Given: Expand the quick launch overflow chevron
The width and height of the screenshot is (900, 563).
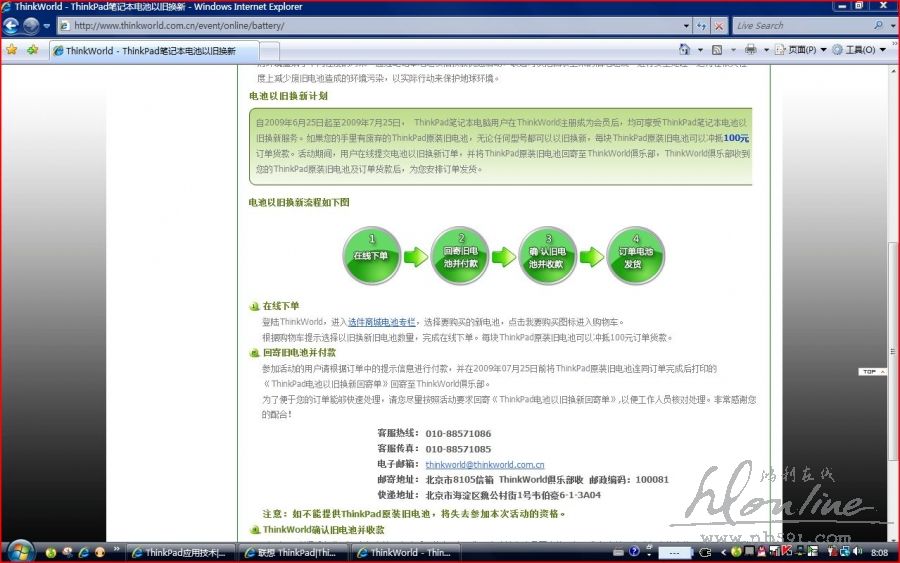Looking at the screenshot, I should (117, 549).
